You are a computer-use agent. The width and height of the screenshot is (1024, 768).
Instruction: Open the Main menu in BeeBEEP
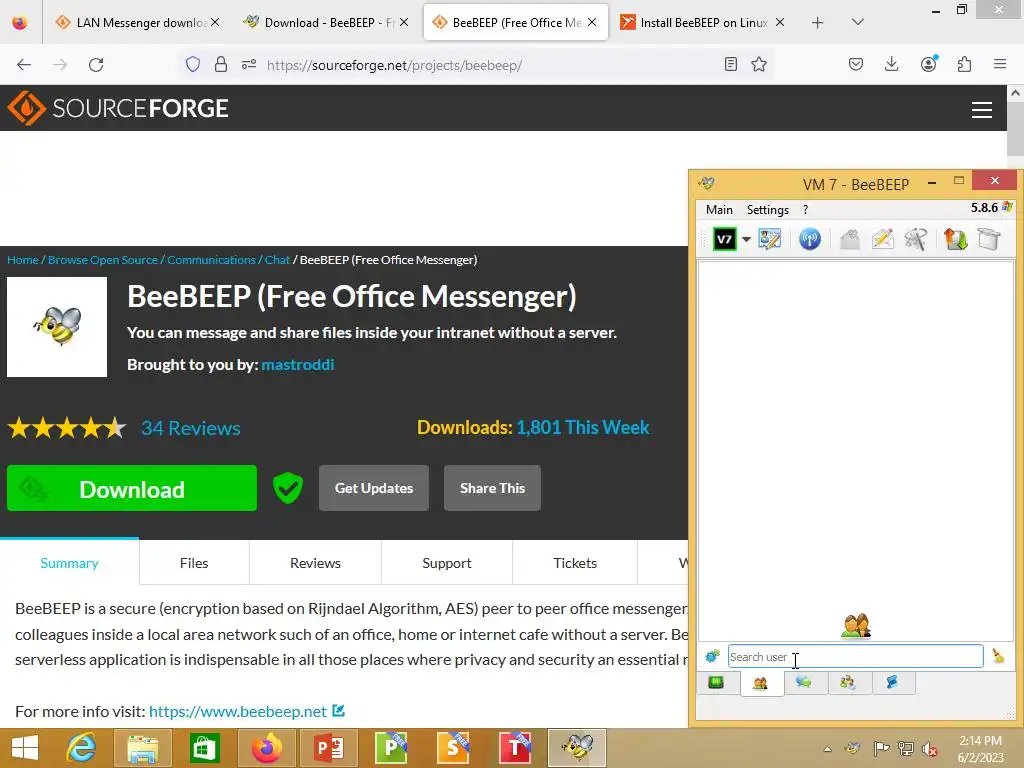click(x=719, y=210)
